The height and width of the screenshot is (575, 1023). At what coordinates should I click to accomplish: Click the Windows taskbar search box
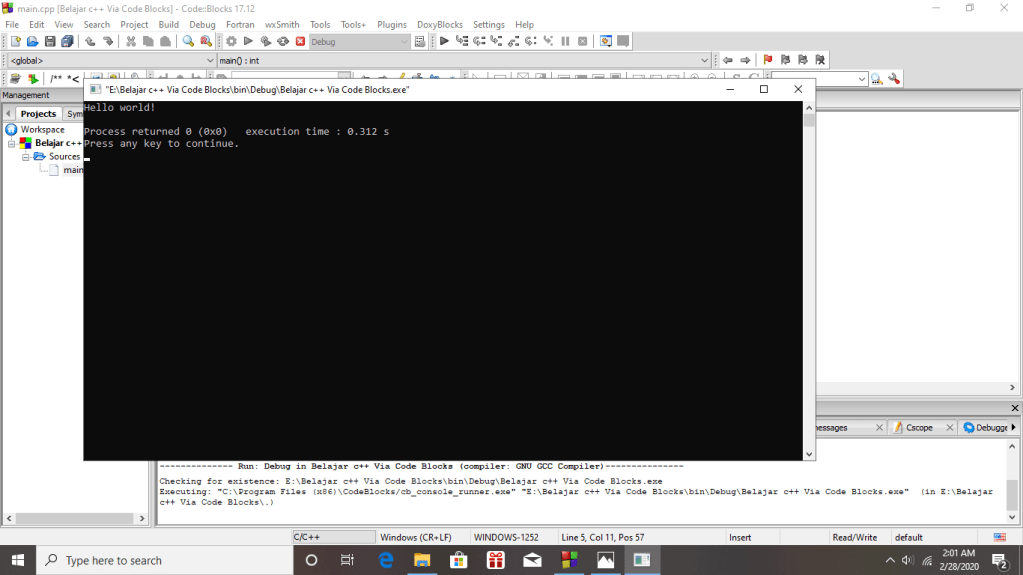coord(165,560)
